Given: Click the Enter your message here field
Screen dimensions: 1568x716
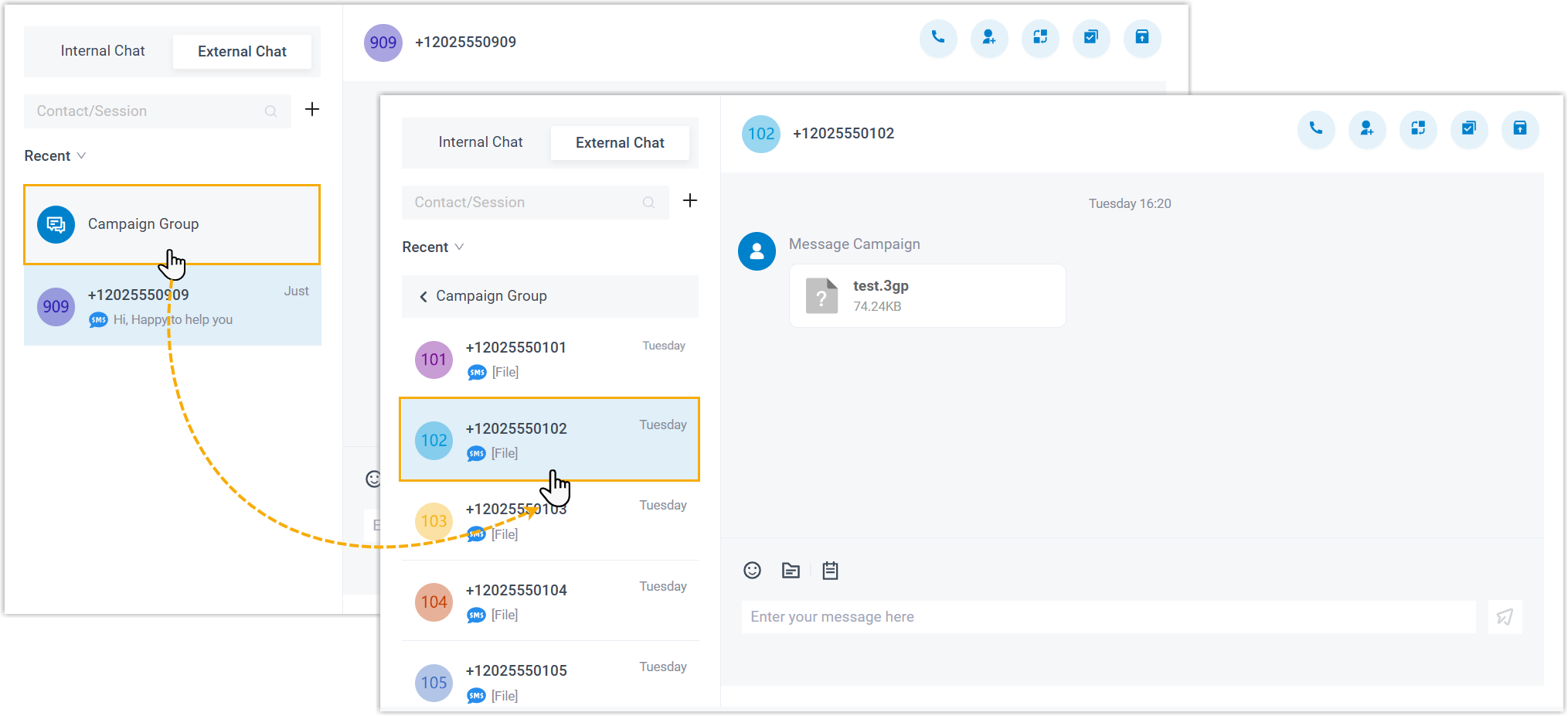Looking at the screenshot, I should click(1005, 616).
